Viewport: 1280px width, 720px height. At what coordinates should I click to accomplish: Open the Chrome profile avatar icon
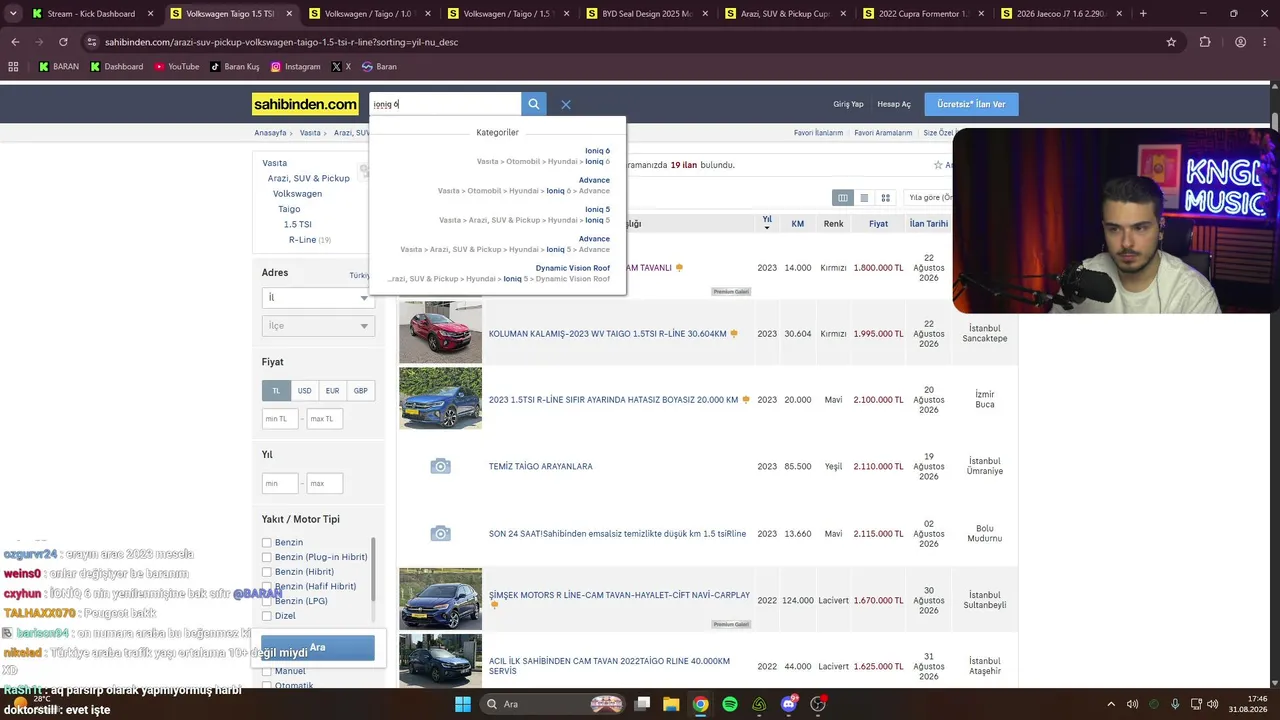click(x=1240, y=42)
